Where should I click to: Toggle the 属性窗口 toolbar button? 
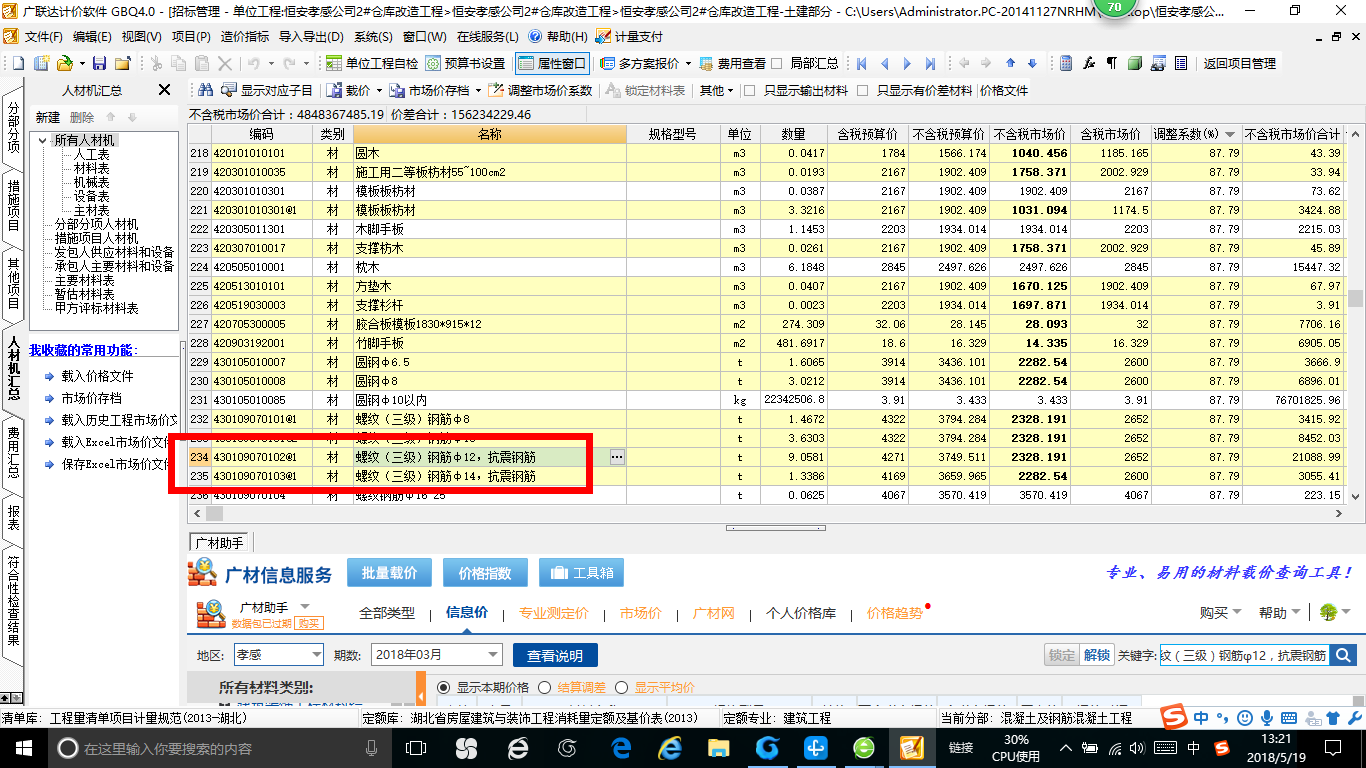tap(552, 63)
